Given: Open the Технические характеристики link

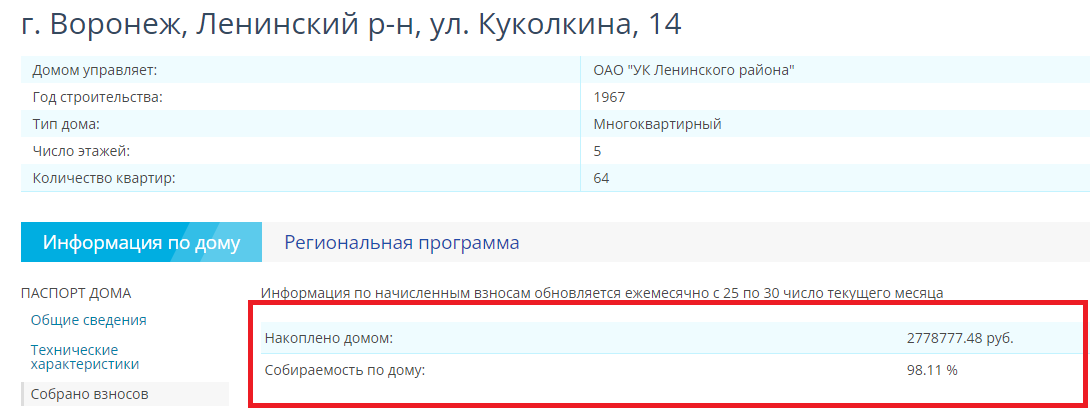Looking at the screenshot, I should pyautogui.click(x=85, y=357).
